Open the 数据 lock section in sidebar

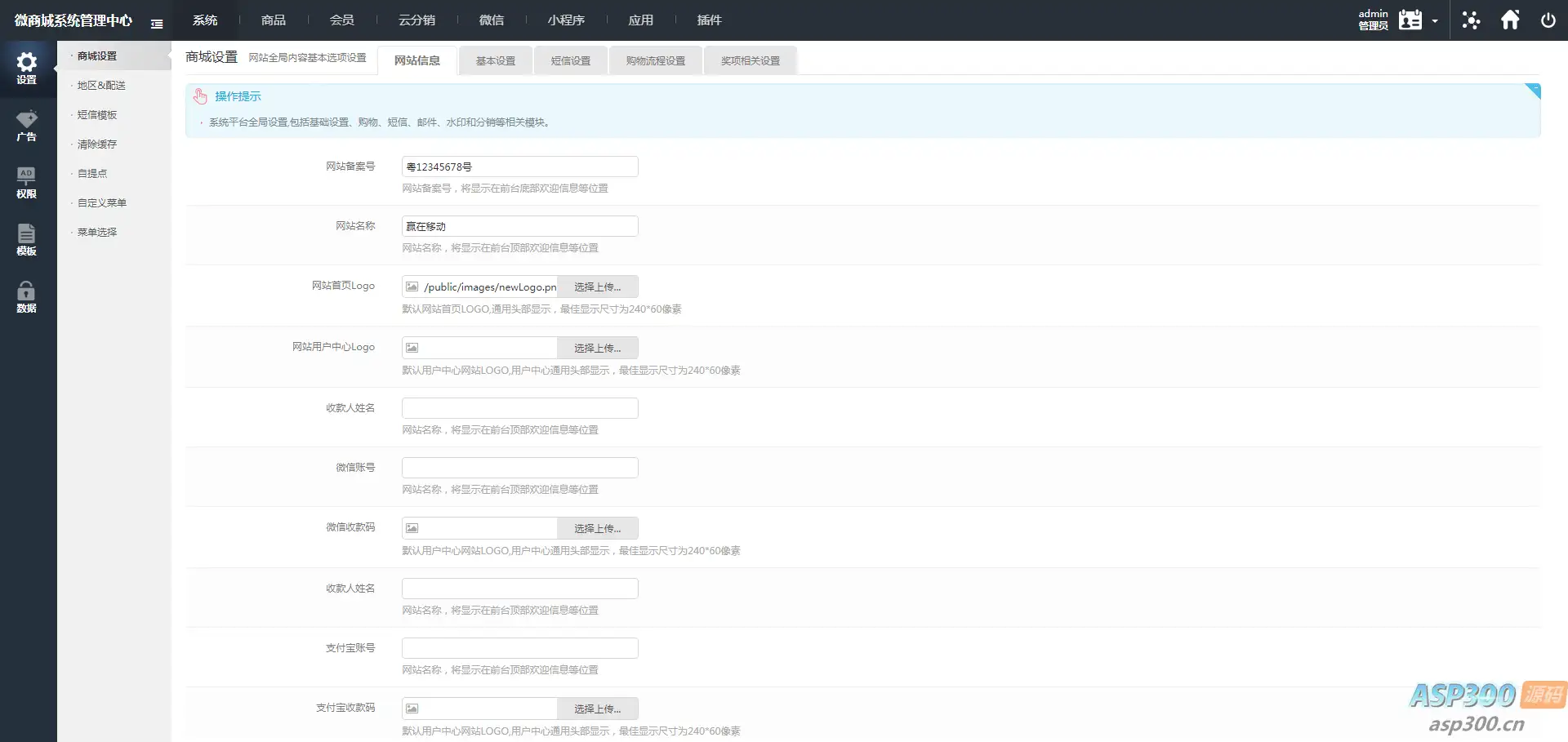27,298
